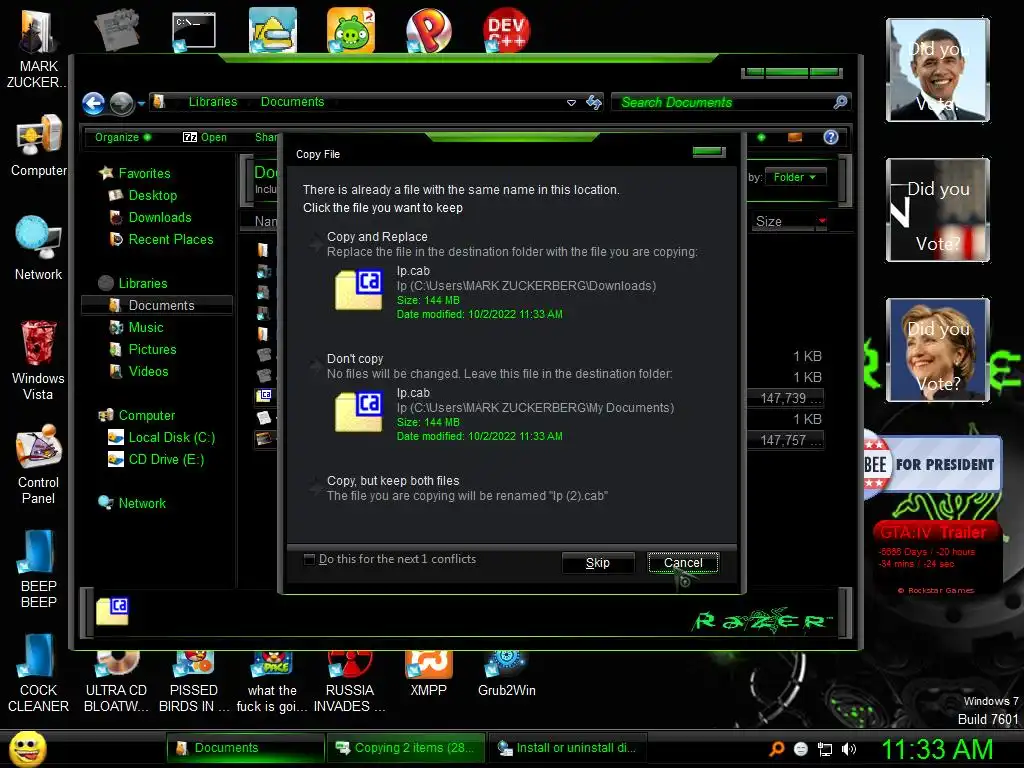Screen dimensions: 1024x768
Task: Open the RUSSIA INVADES ... desktop icon
Action: click(x=349, y=681)
